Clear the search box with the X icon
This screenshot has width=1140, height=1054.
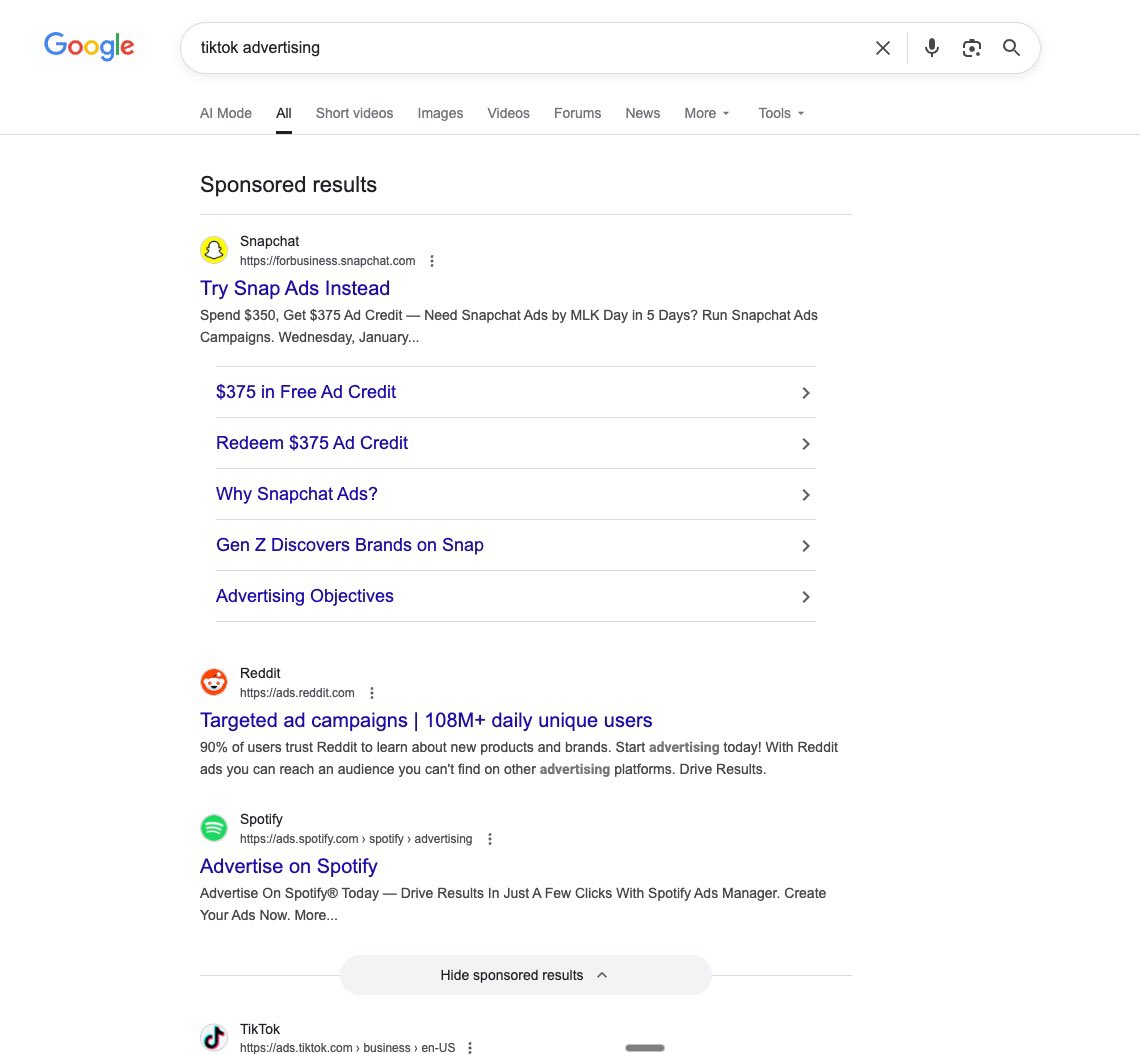tap(883, 48)
